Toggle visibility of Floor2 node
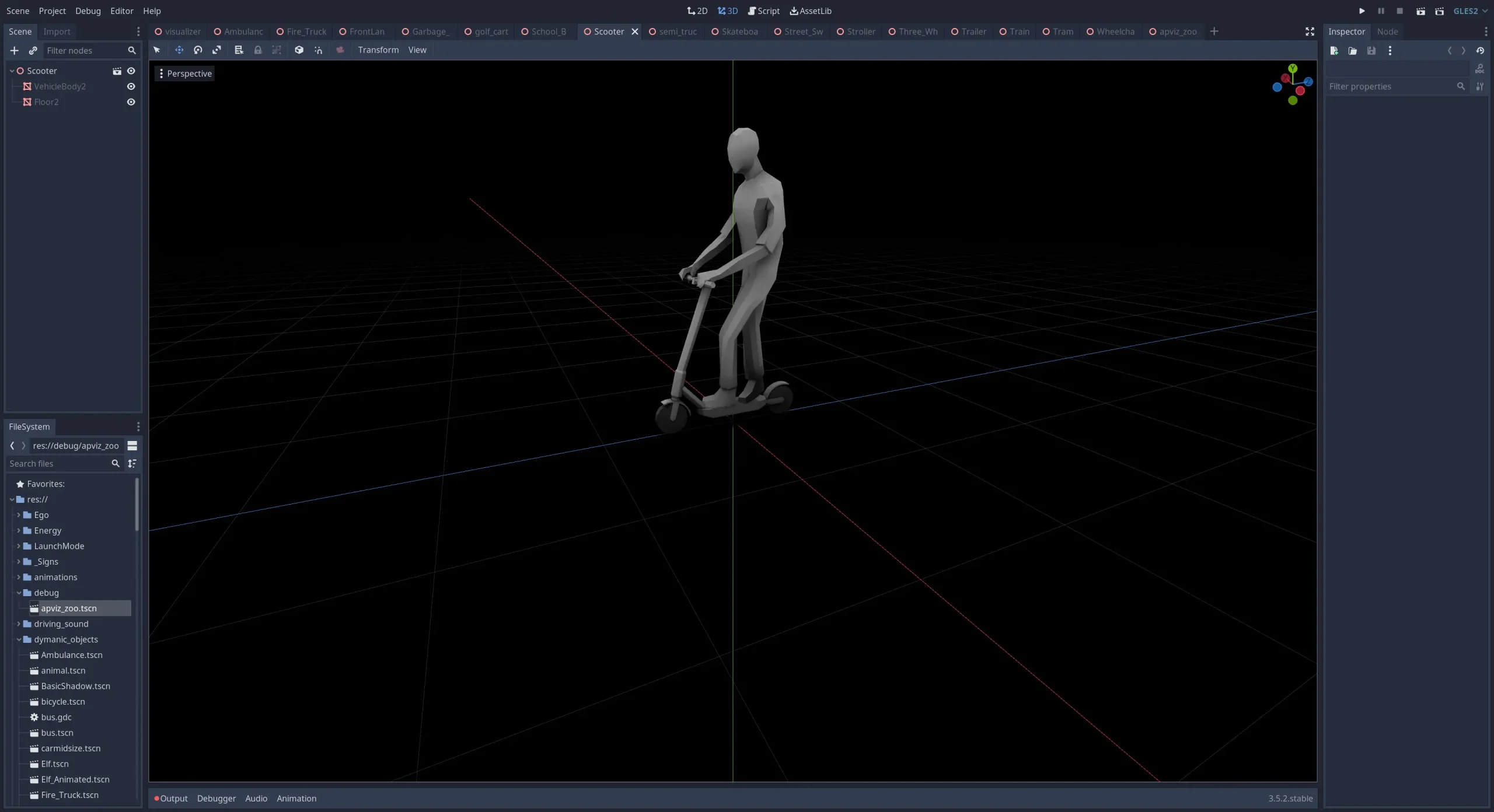Viewport: 1494px width, 812px height. pos(131,102)
